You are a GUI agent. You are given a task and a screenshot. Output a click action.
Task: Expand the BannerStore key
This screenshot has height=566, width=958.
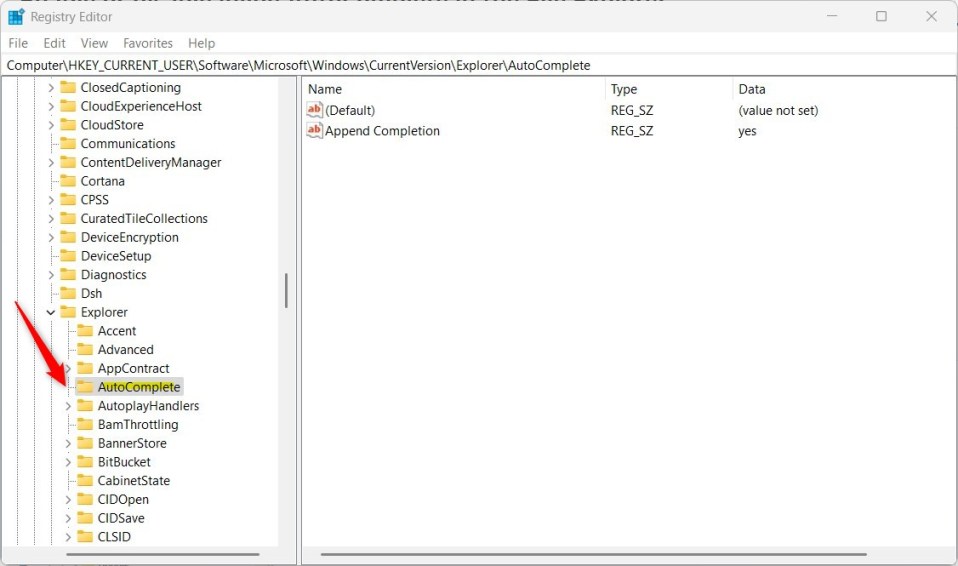(x=68, y=443)
